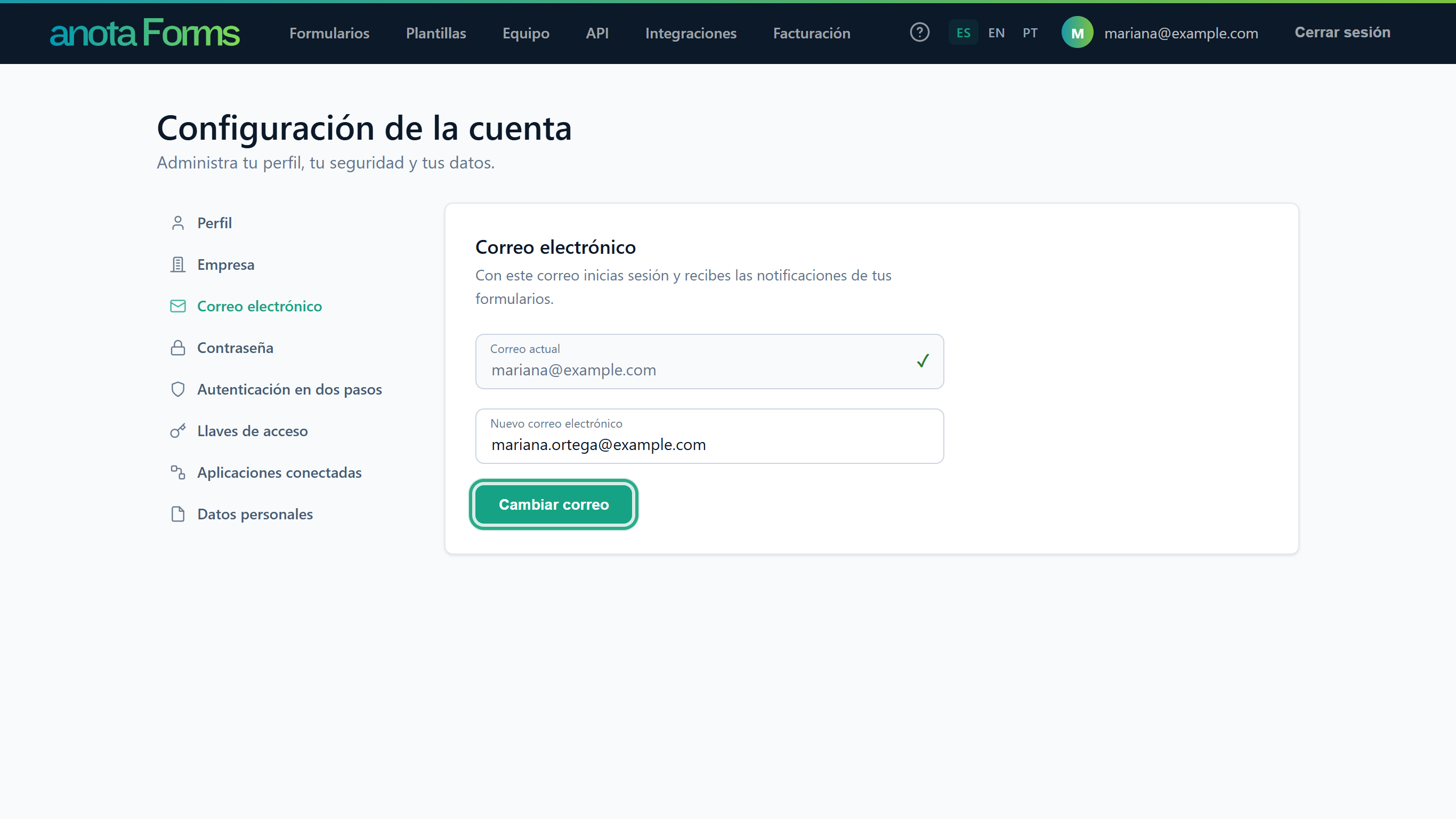Open the Contraseña settings
This screenshot has height=819, width=1456.
pos(235,348)
